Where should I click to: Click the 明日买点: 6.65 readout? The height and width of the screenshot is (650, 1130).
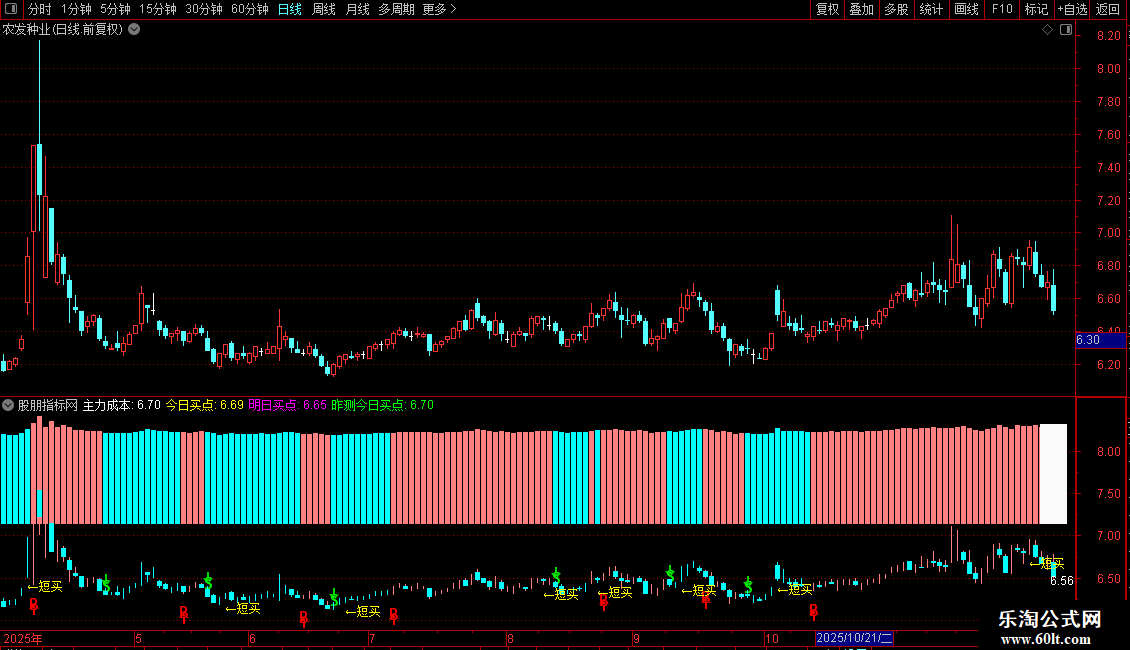288,405
